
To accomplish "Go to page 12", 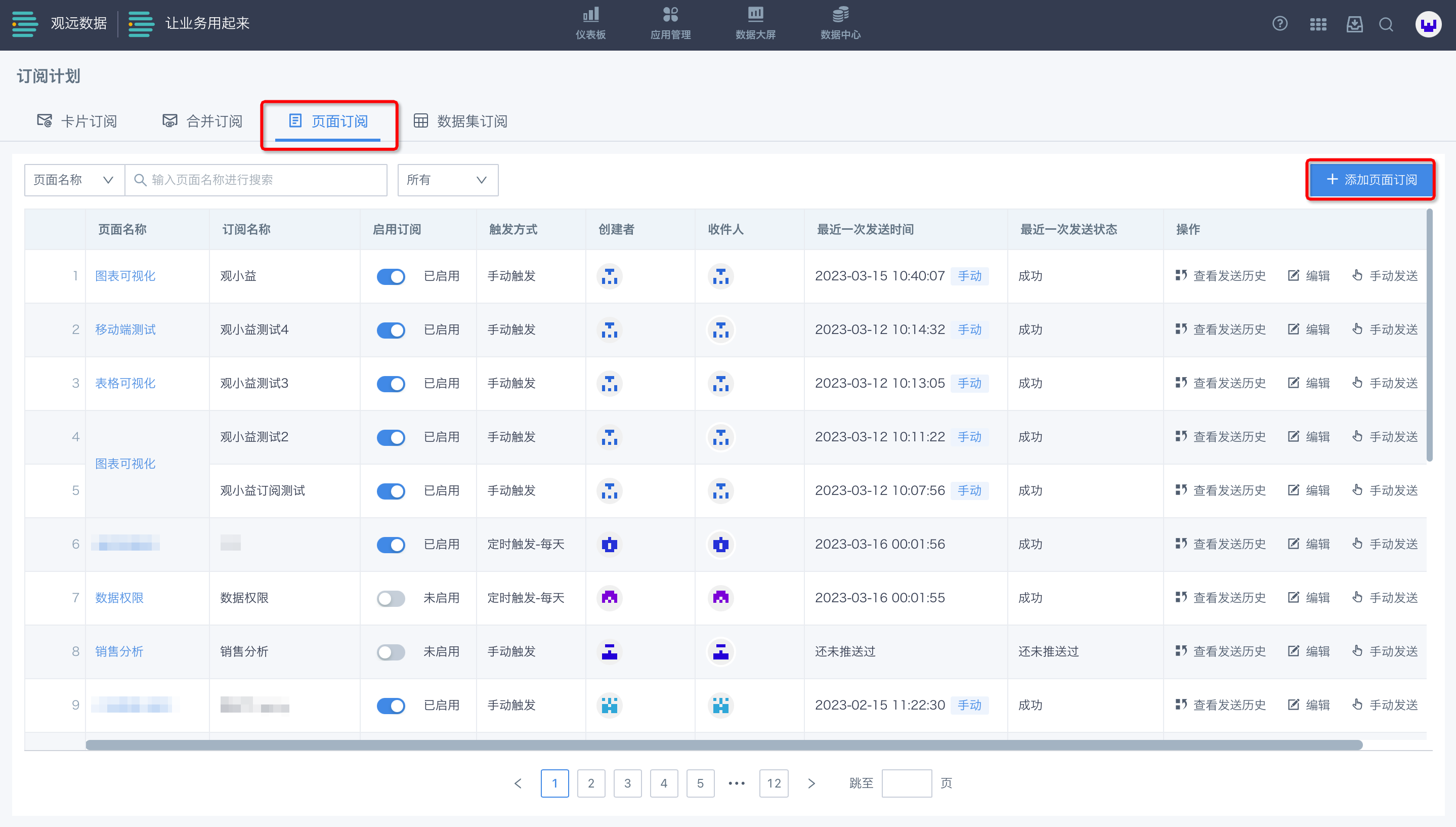I will point(774,783).
